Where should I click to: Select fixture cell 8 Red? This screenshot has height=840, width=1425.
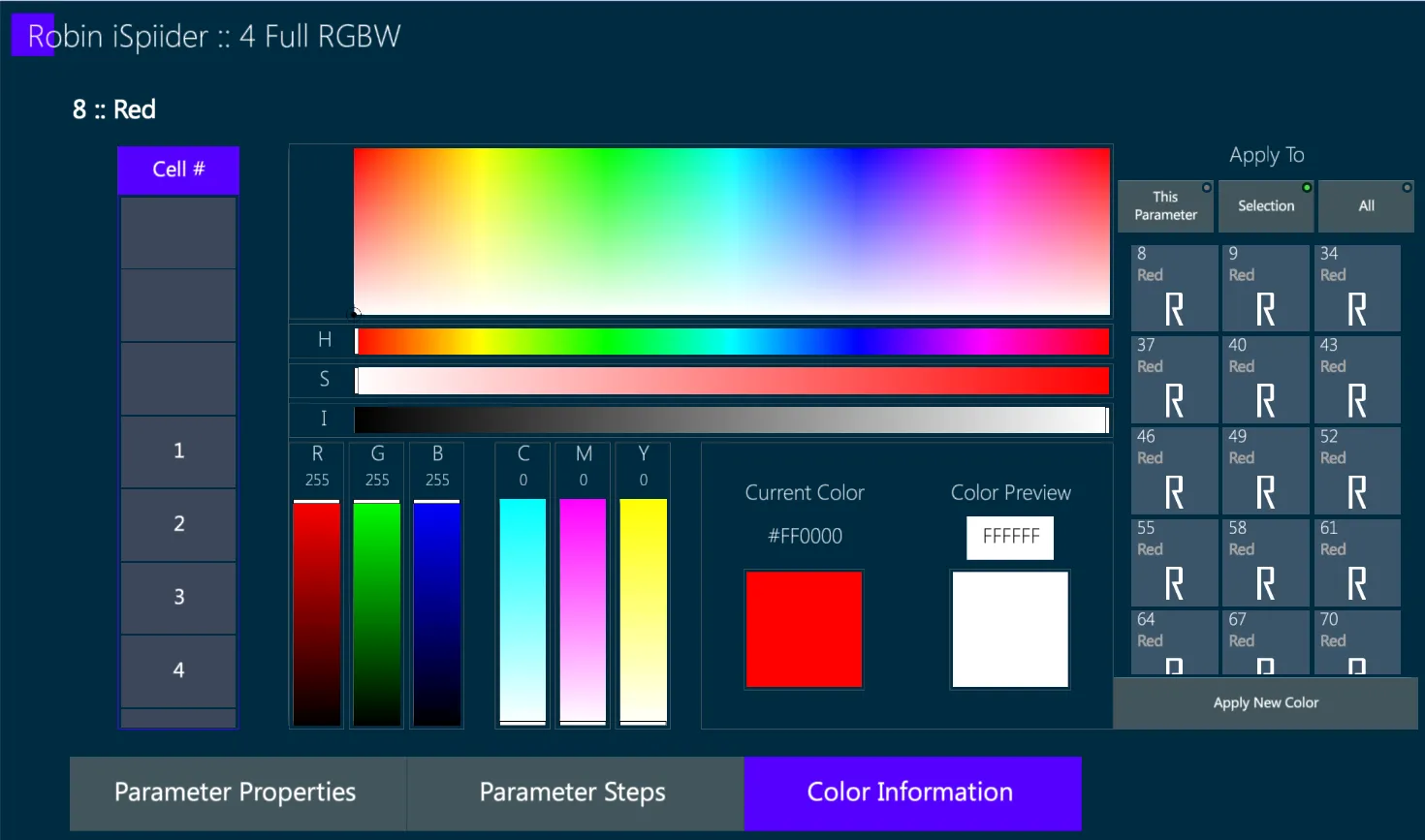1174,288
